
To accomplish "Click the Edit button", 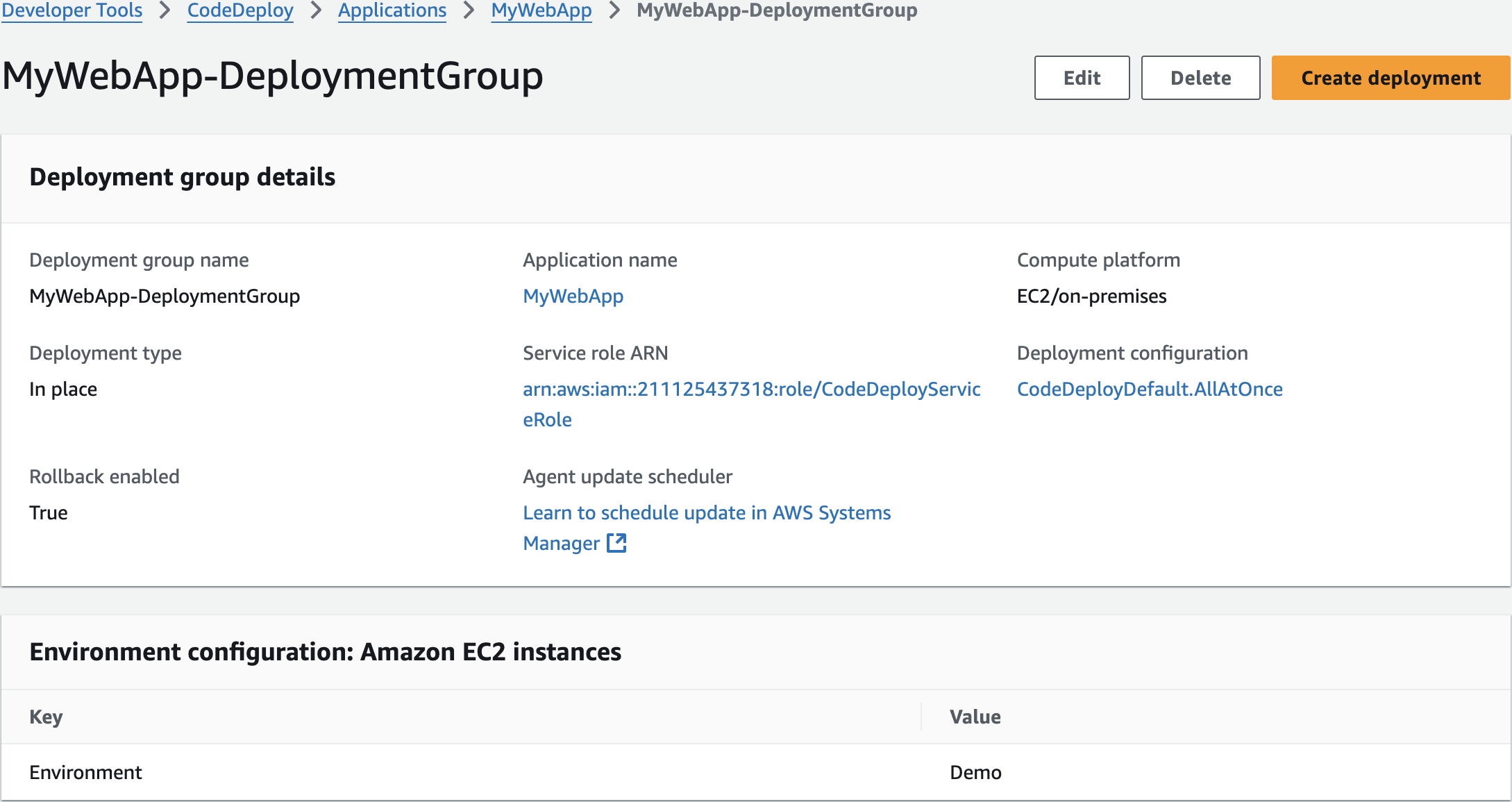I will pyautogui.click(x=1082, y=78).
